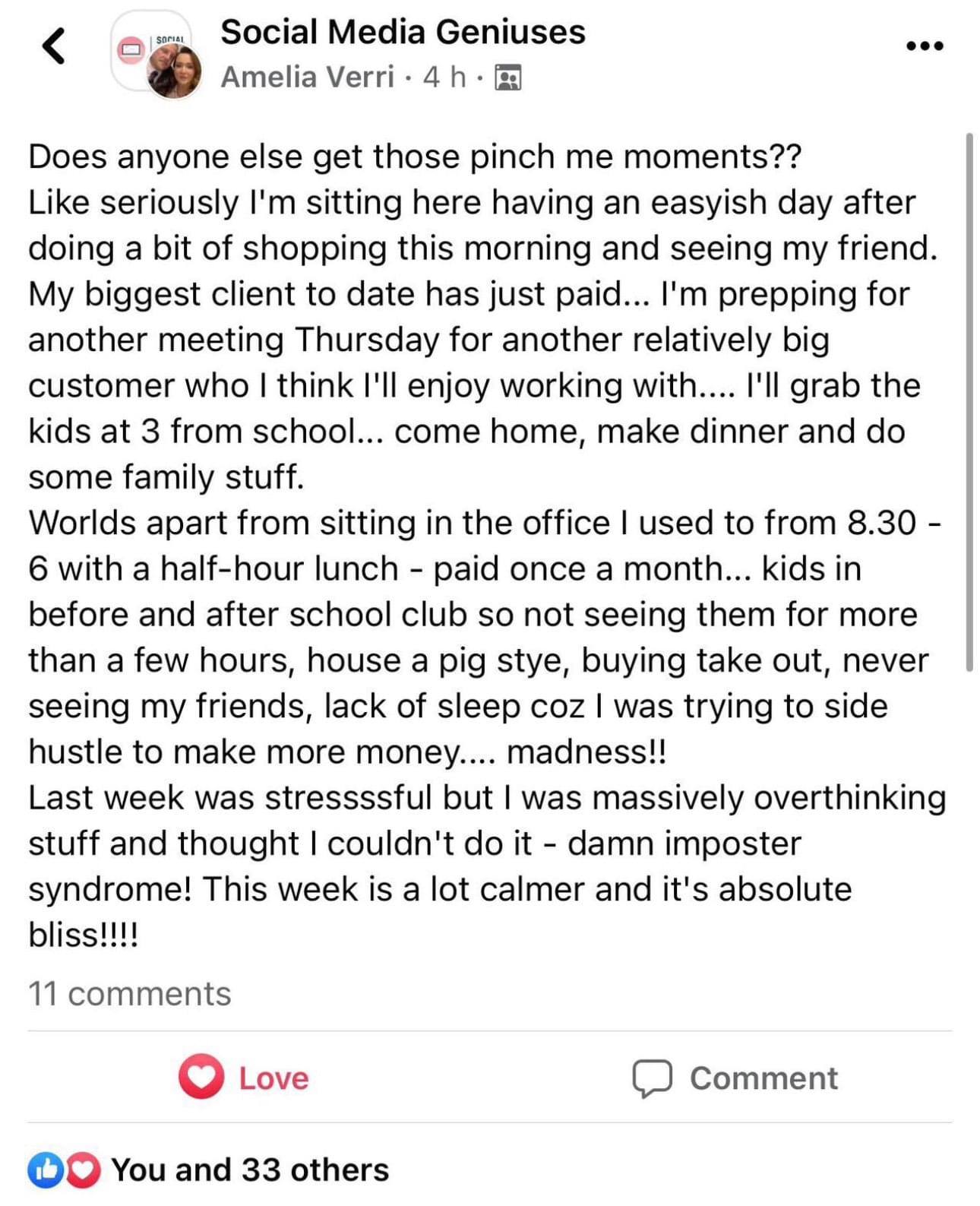Open the 11 comments list
The image size is (980, 1206).
click(x=130, y=994)
